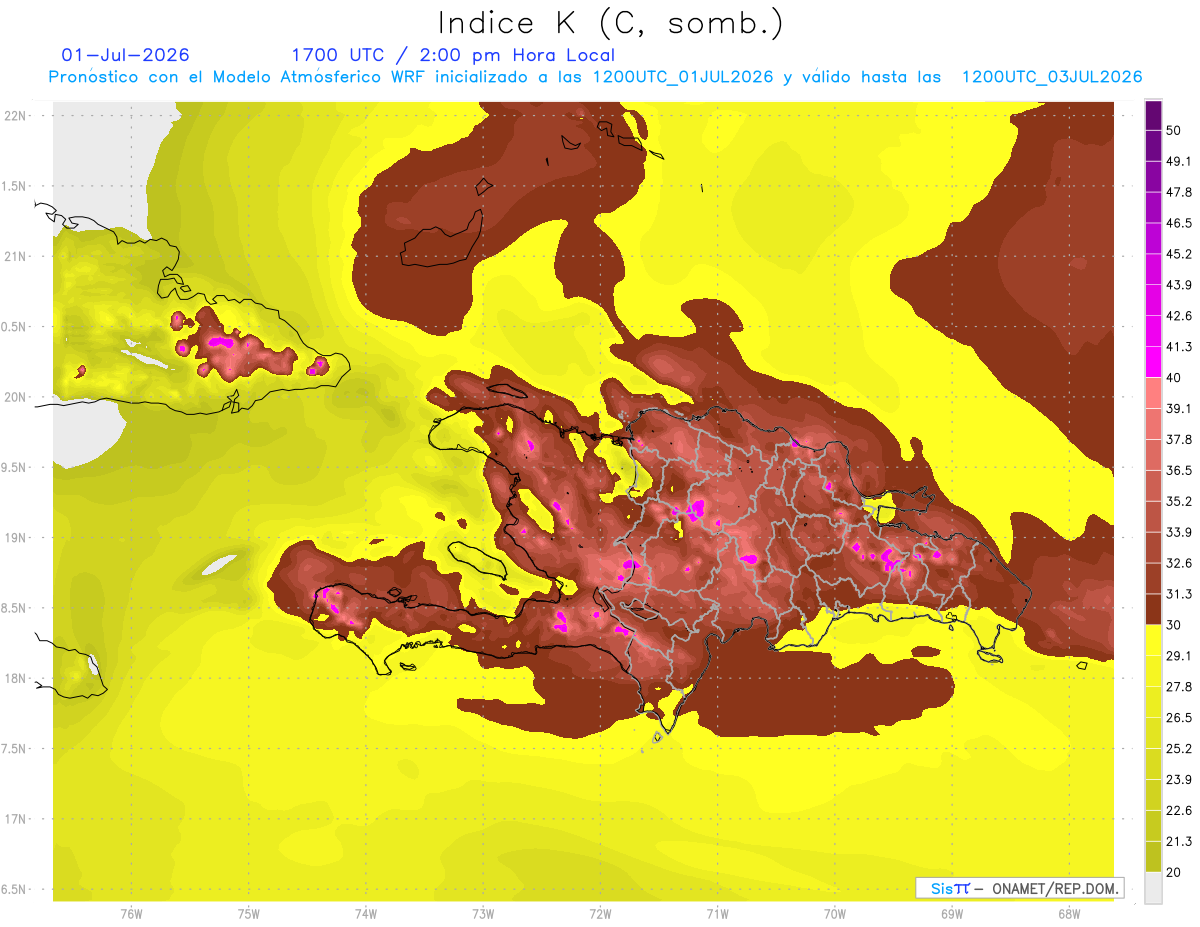Click the '18N' latitude label
The height and width of the screenshot is (927, 1200).
15,679
